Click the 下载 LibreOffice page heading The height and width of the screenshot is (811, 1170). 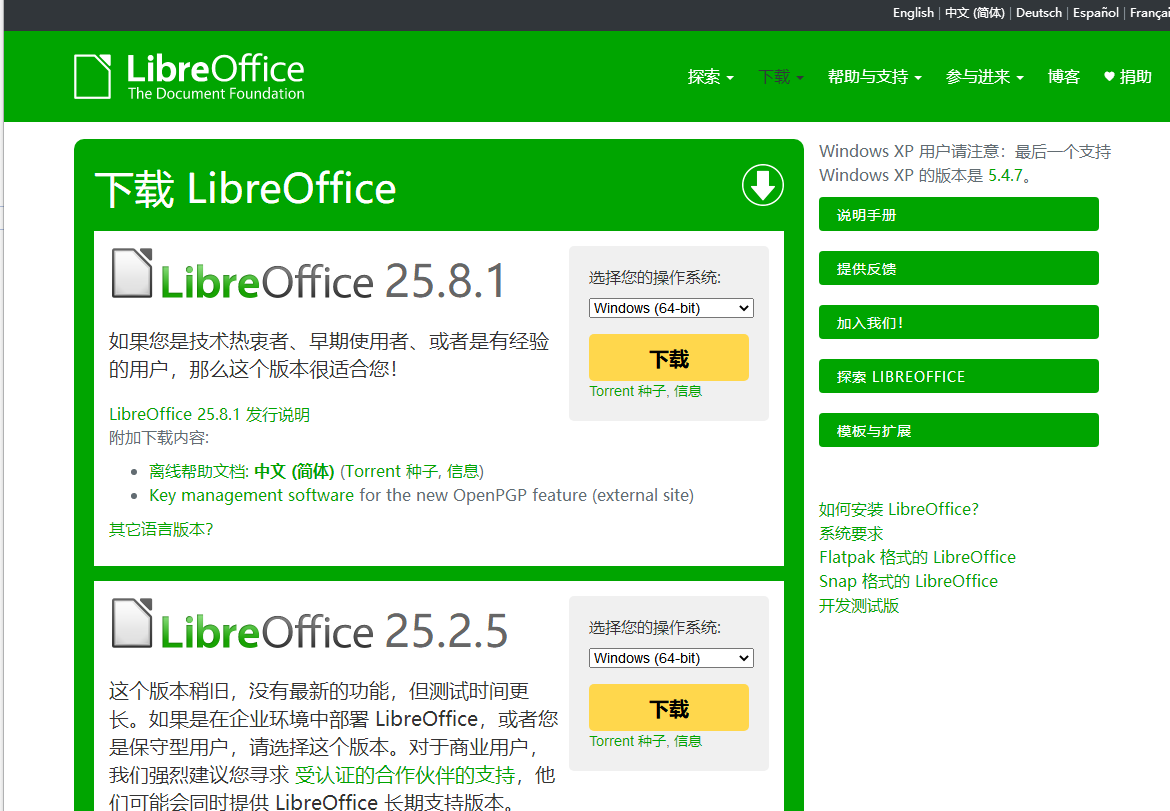(x=245, y=189)
